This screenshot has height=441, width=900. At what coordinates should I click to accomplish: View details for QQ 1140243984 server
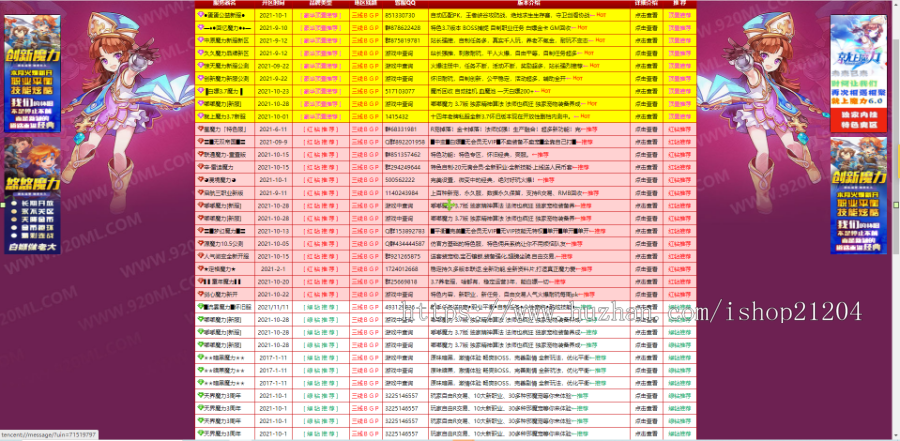[x=646, y=193]
